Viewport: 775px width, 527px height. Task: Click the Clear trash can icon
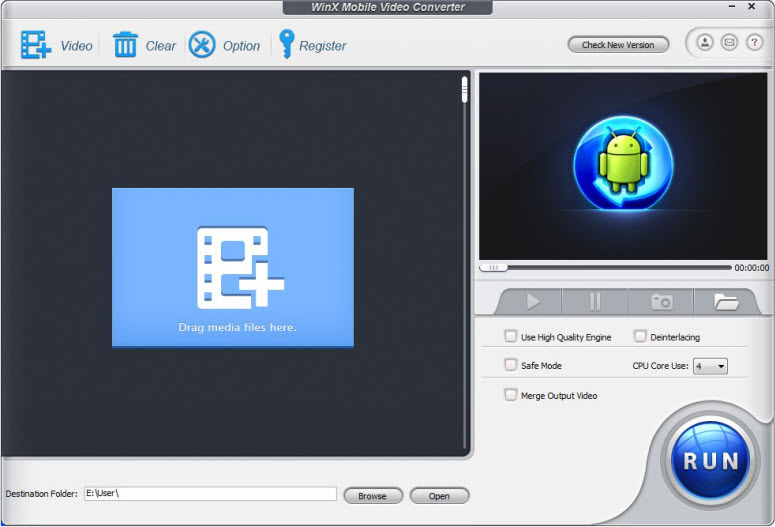(x=125, y=45)
